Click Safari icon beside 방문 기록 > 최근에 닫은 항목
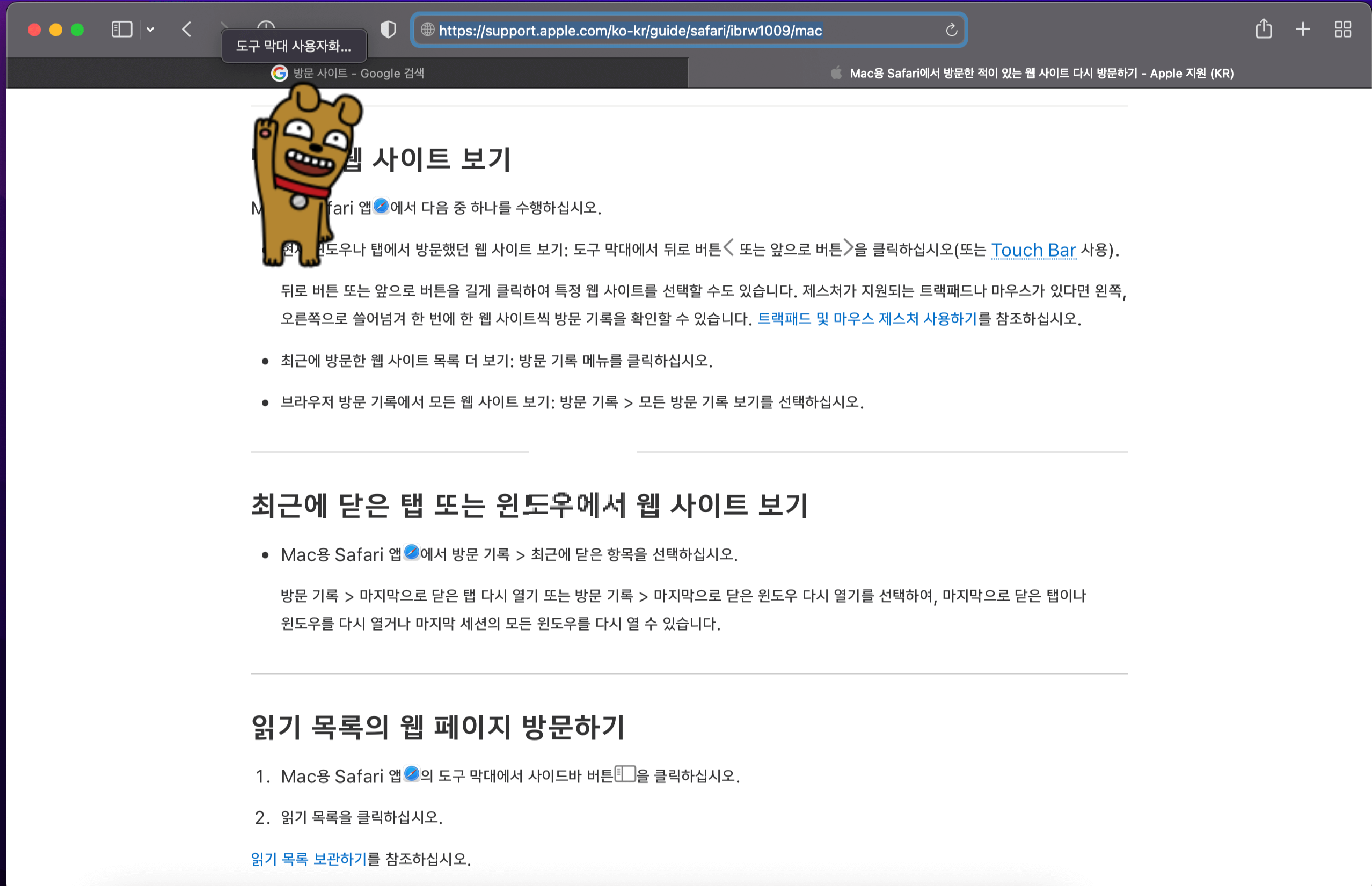 click(412, 552)
